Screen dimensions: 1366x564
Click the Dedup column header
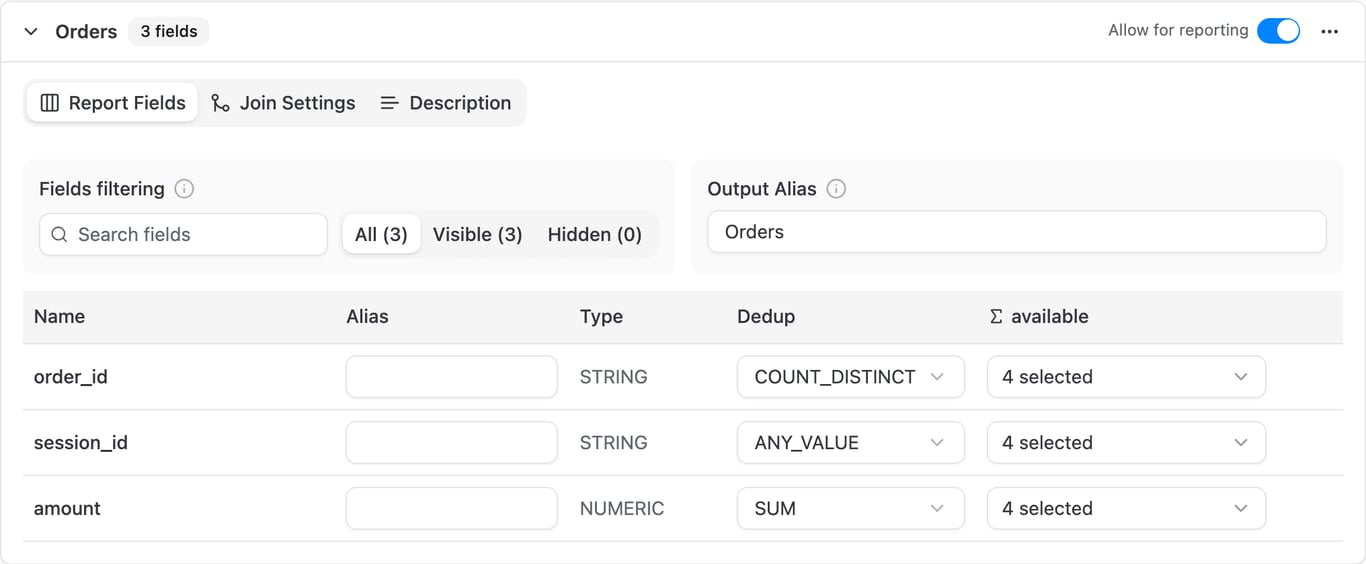(x=766, y=316)
